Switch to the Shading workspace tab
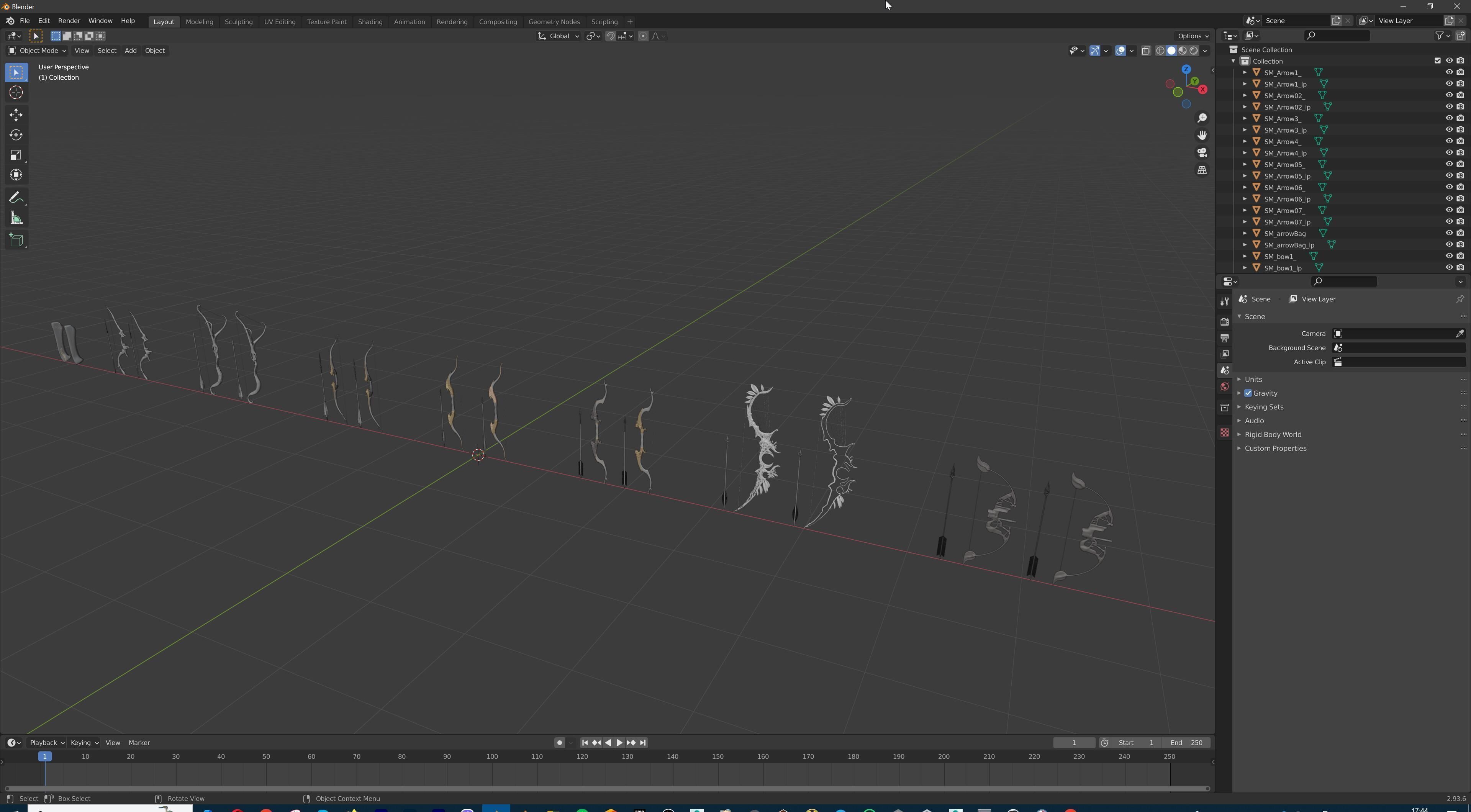 [x=369, y=22]
